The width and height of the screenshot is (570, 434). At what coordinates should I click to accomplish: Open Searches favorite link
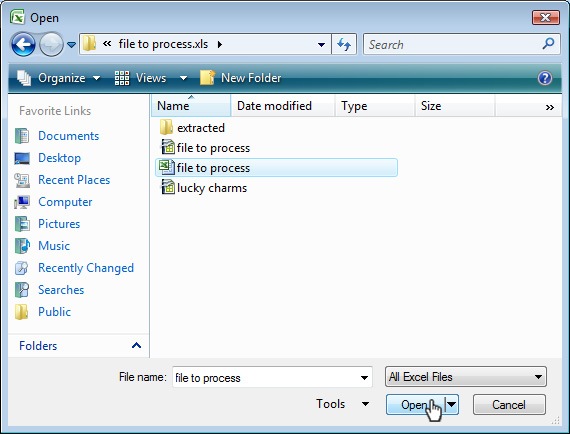pyautogui.click(x=61, y=290)
